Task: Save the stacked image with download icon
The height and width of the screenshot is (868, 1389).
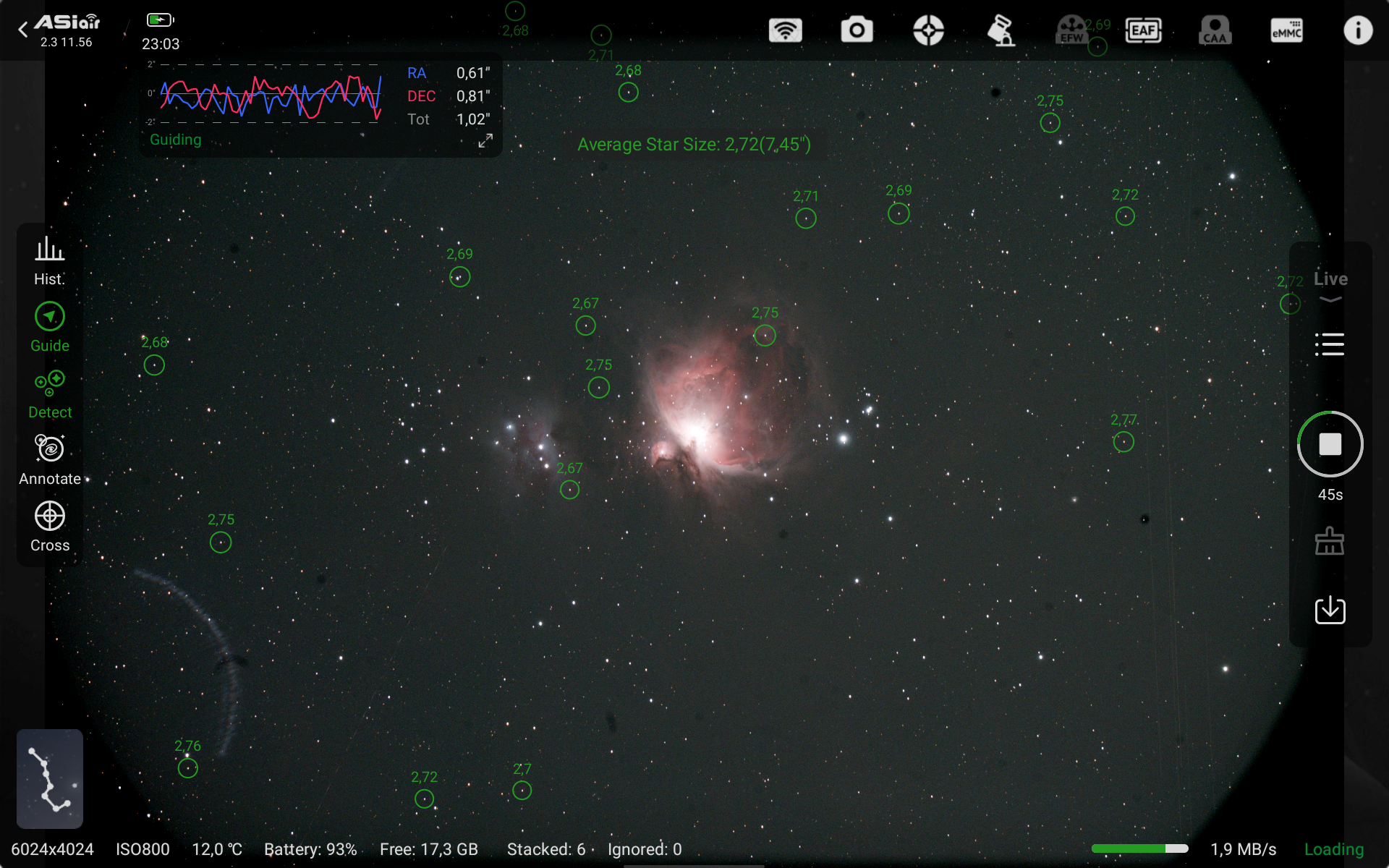Action: point(1330,610)
